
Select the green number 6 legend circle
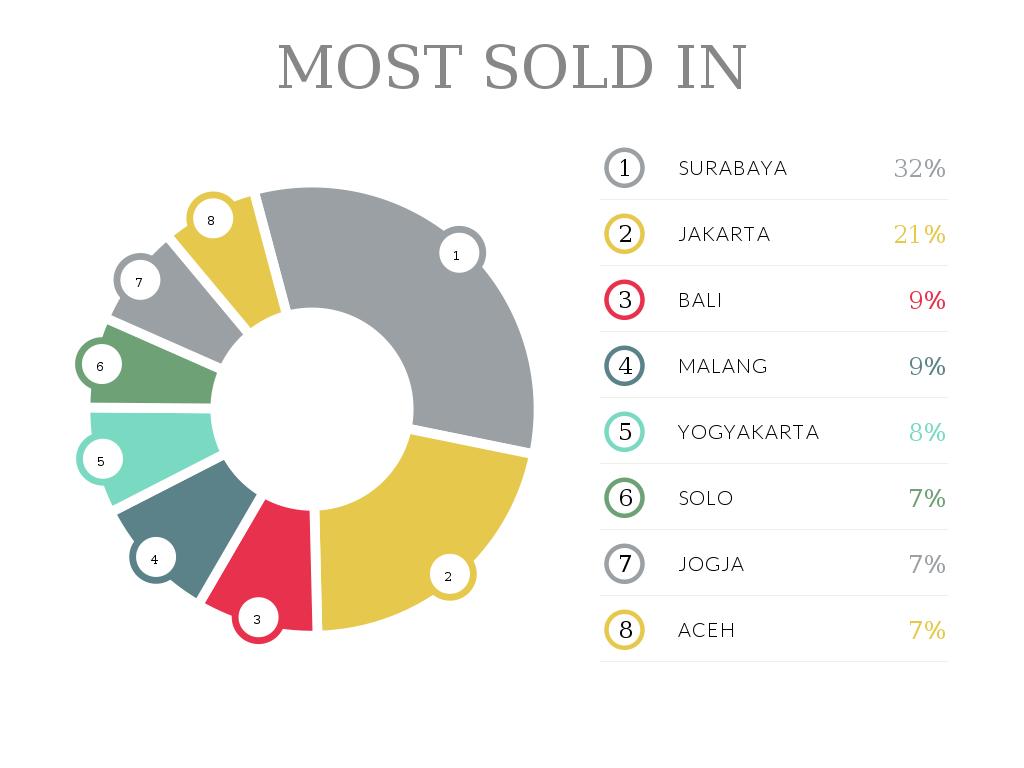click(x=625, y=498)
